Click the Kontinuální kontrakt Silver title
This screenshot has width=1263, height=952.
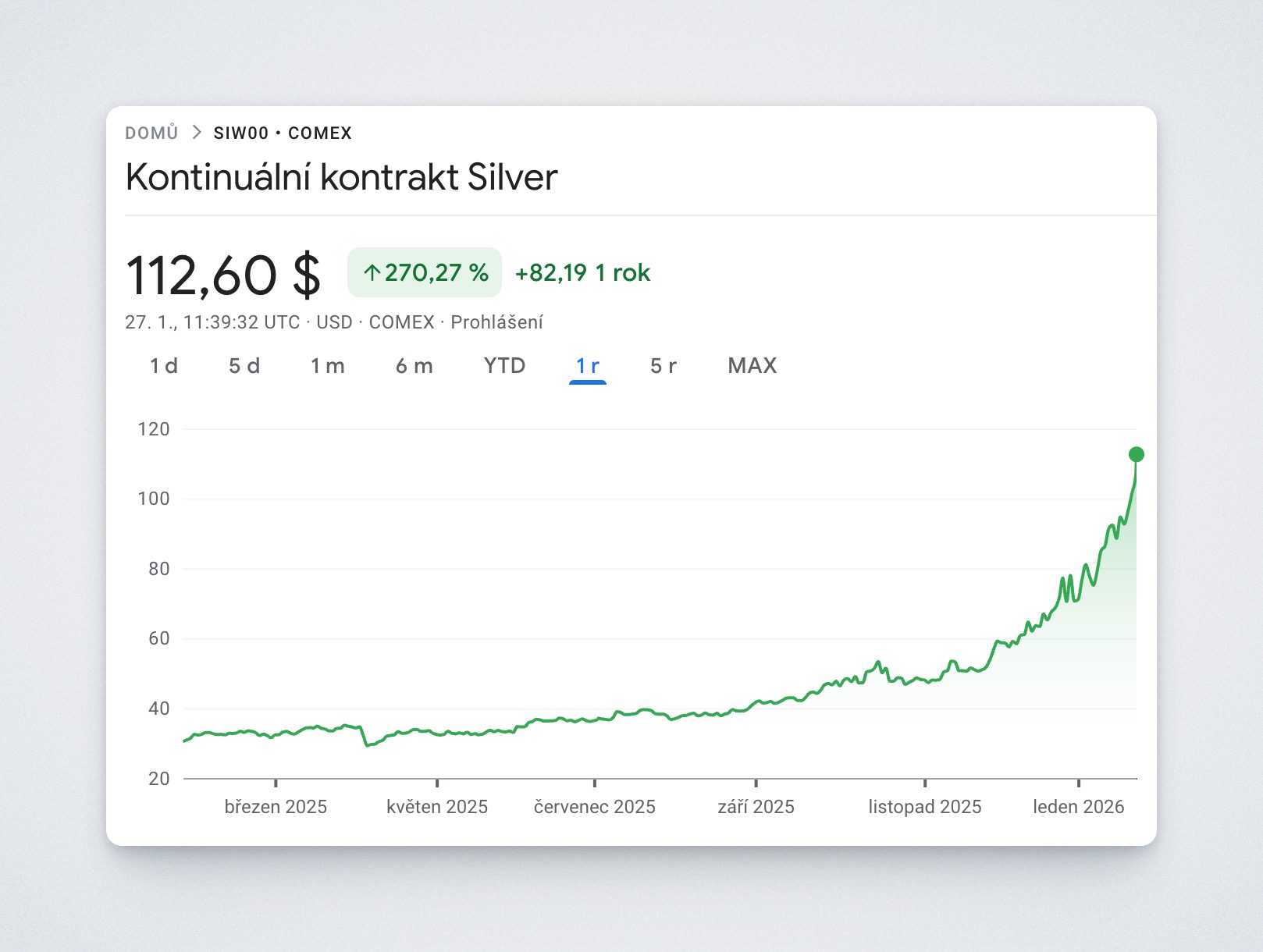click(342, 177)
